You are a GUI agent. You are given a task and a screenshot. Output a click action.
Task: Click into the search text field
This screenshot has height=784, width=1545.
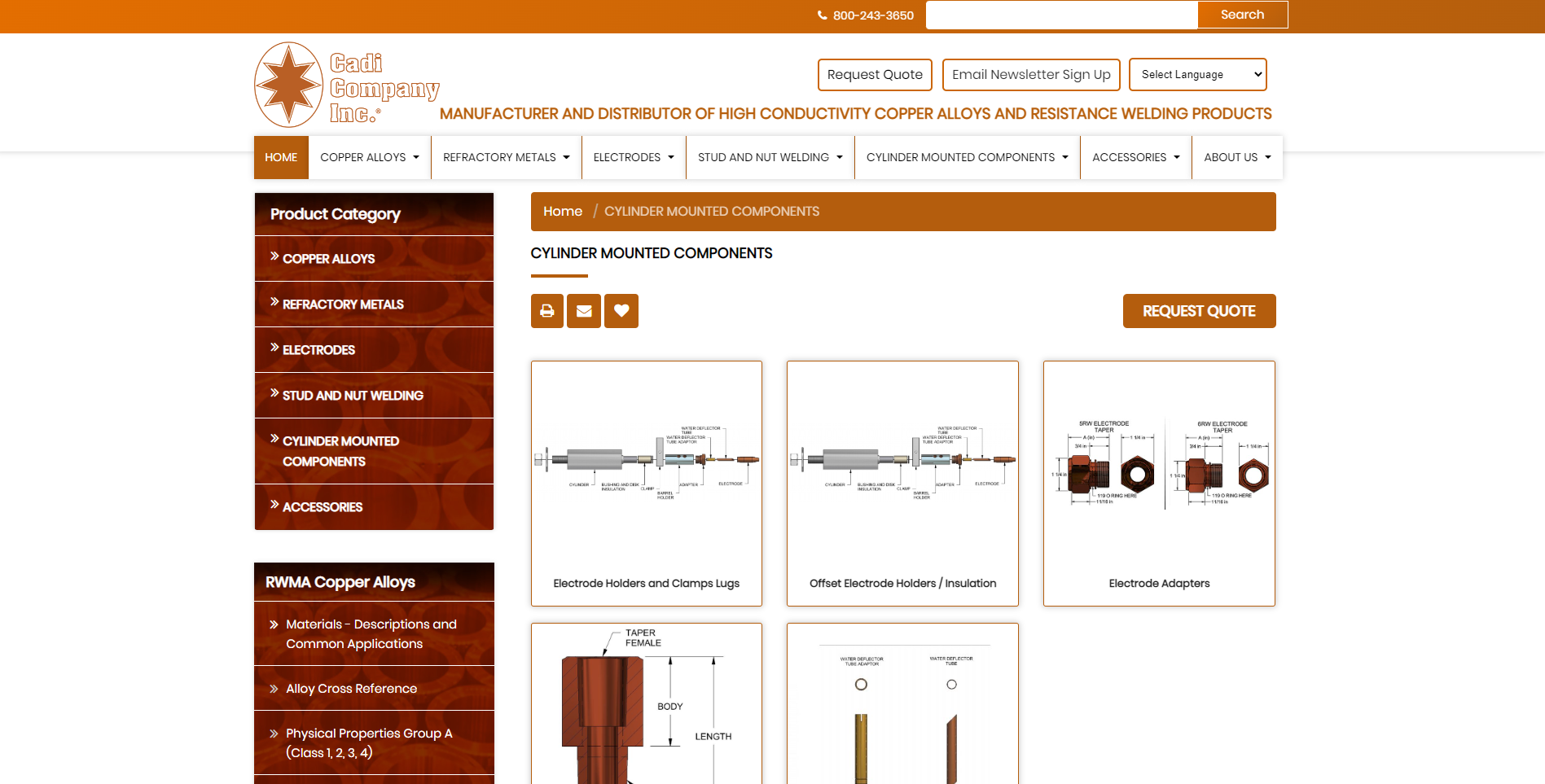click(1061, 15)
